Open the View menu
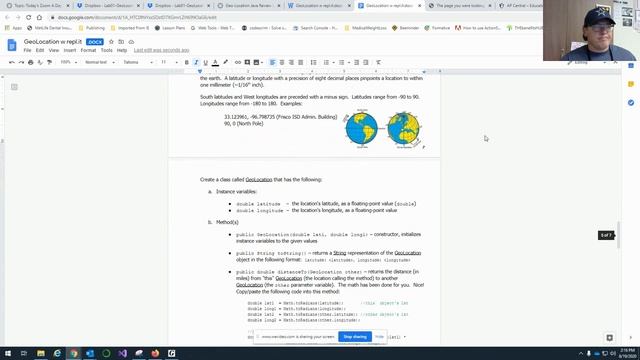This screenshot has height=360, width=640. (x=53, y=50)
